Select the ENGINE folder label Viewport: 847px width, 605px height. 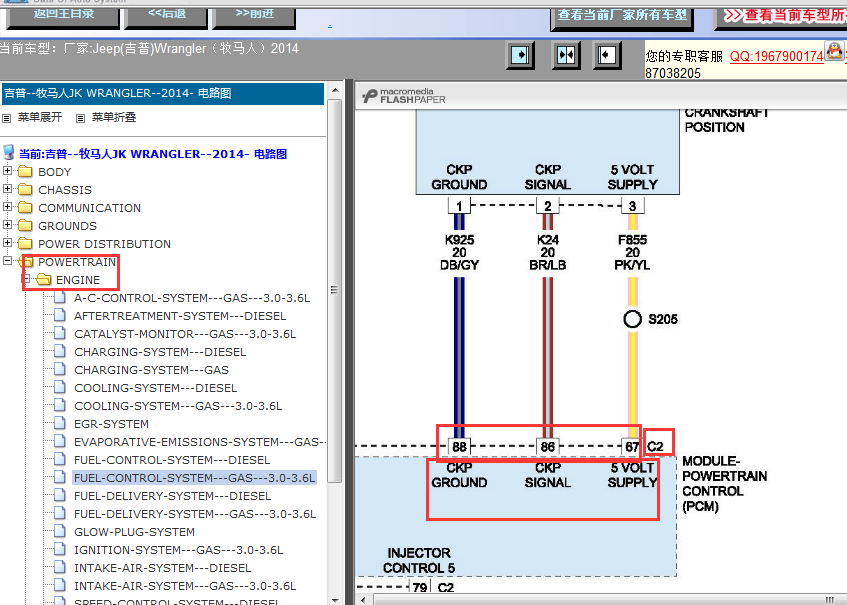tap(78, 280)
